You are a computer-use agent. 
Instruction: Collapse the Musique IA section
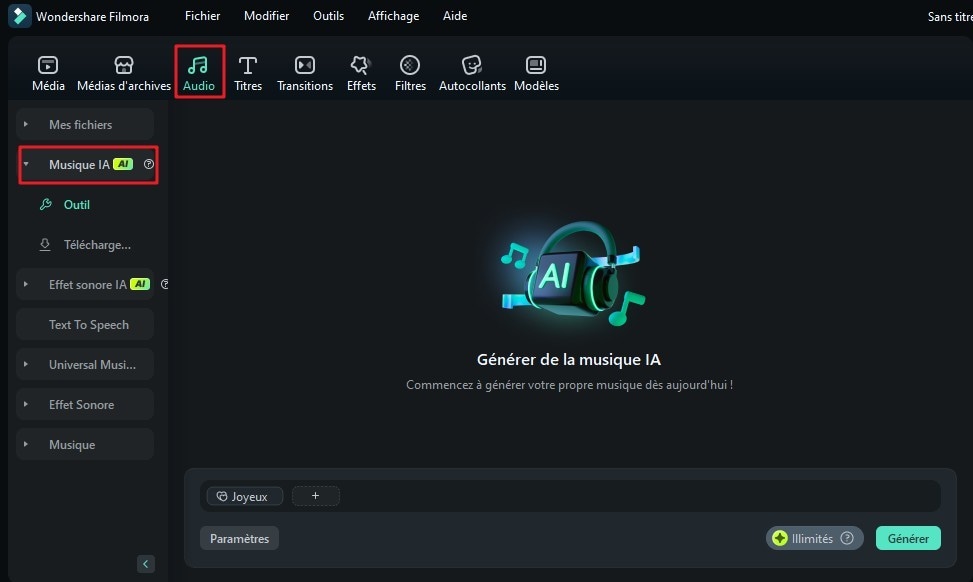[x=25, y=164]
